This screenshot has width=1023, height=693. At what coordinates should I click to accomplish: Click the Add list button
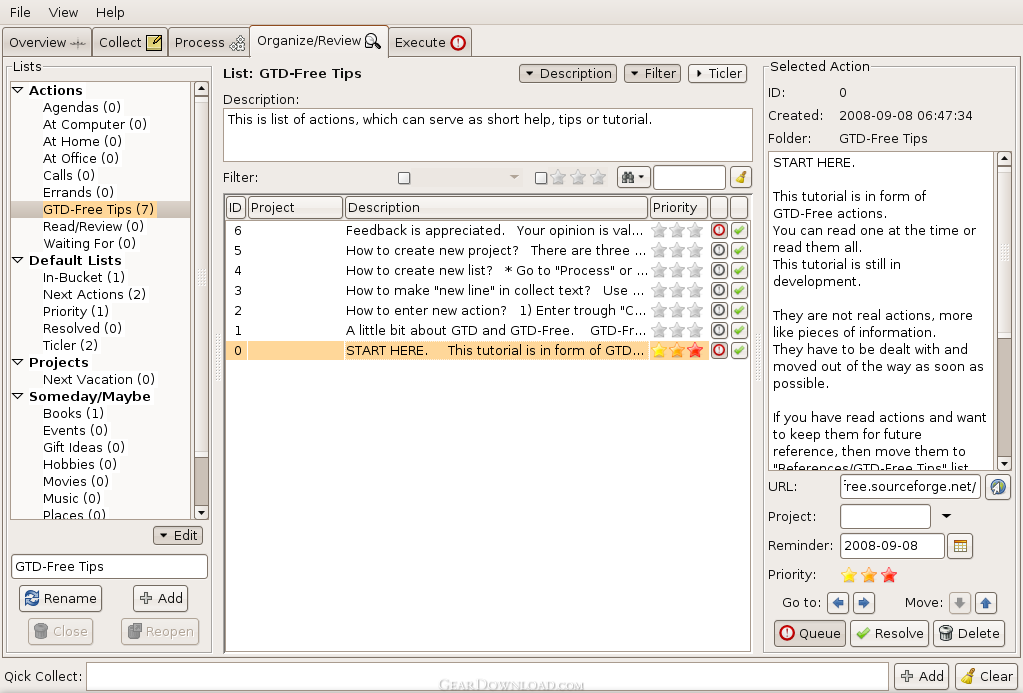pyautogui.click(x=160, y=598)
